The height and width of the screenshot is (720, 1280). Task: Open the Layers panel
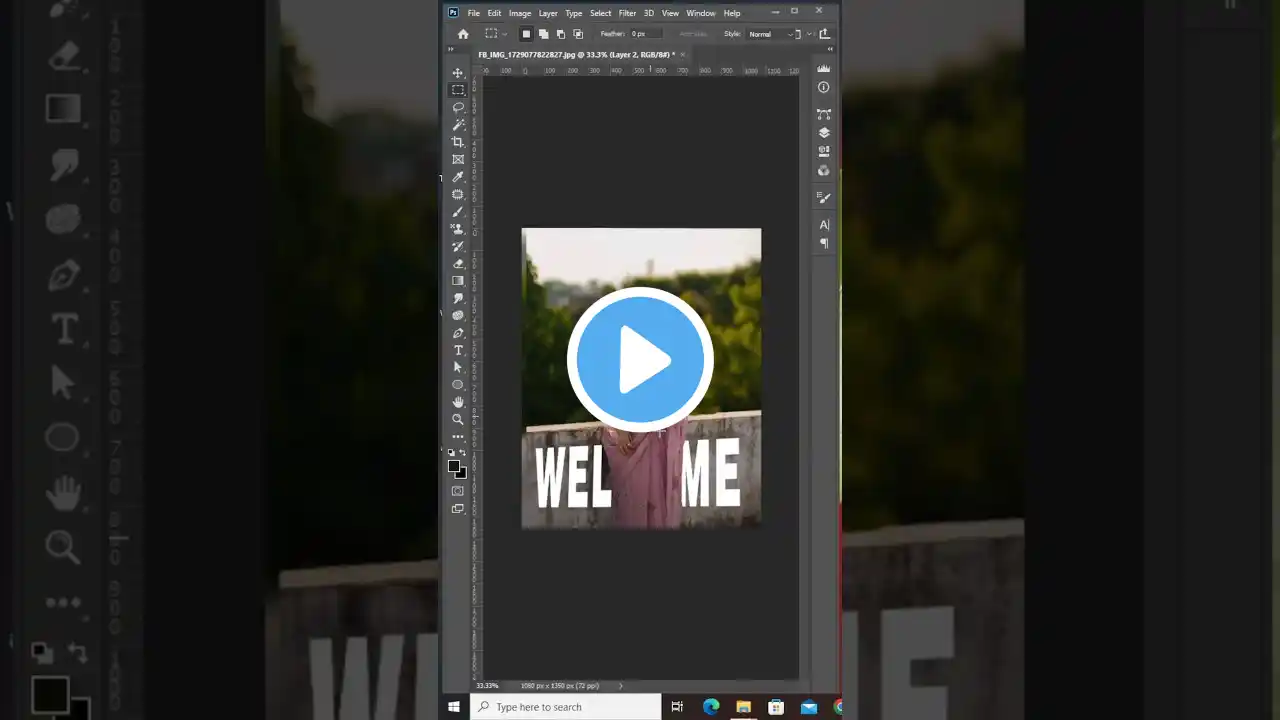tap(824, 133)
